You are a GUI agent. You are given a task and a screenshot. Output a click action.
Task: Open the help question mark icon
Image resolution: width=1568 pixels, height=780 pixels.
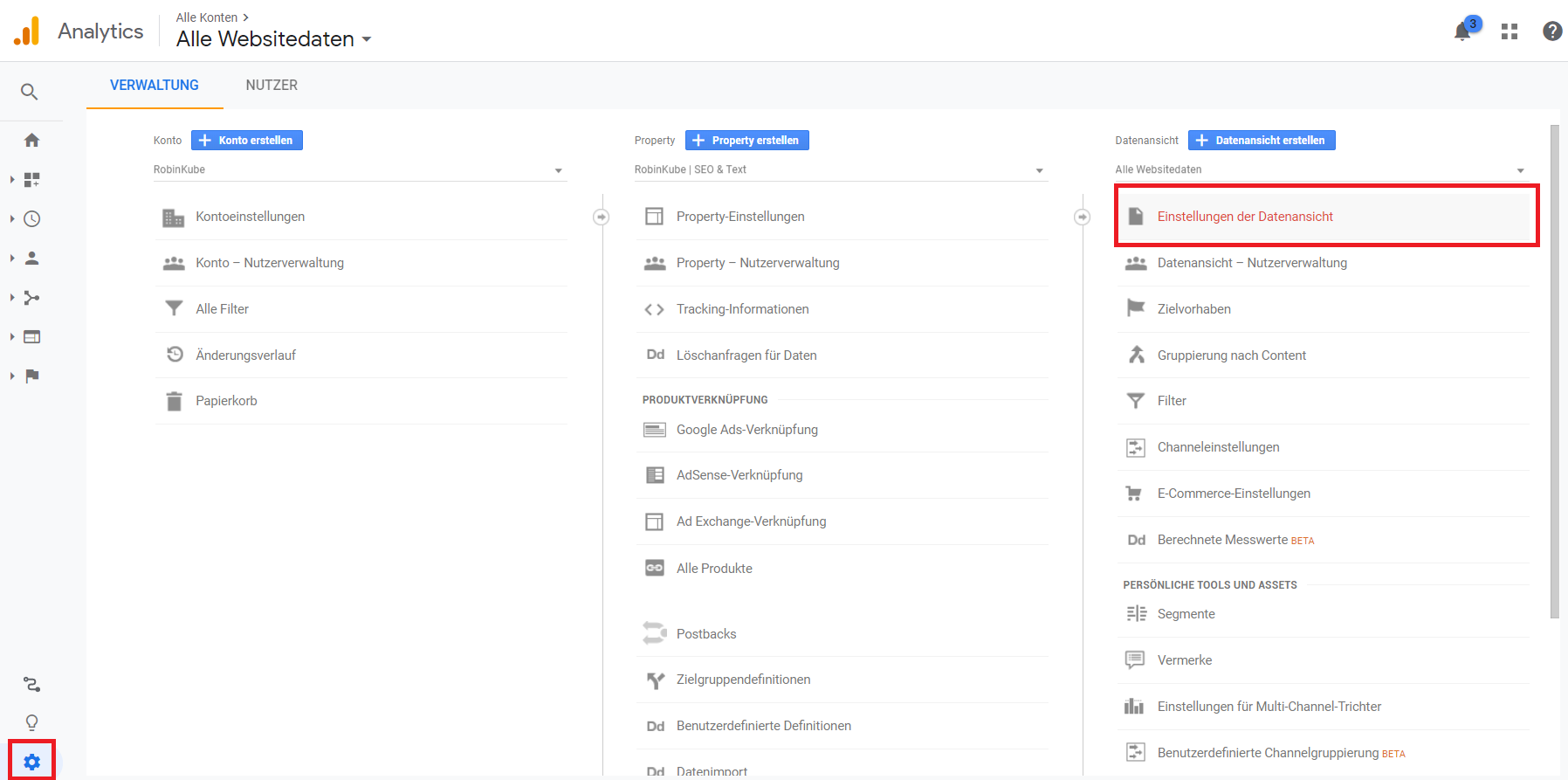1552,31
